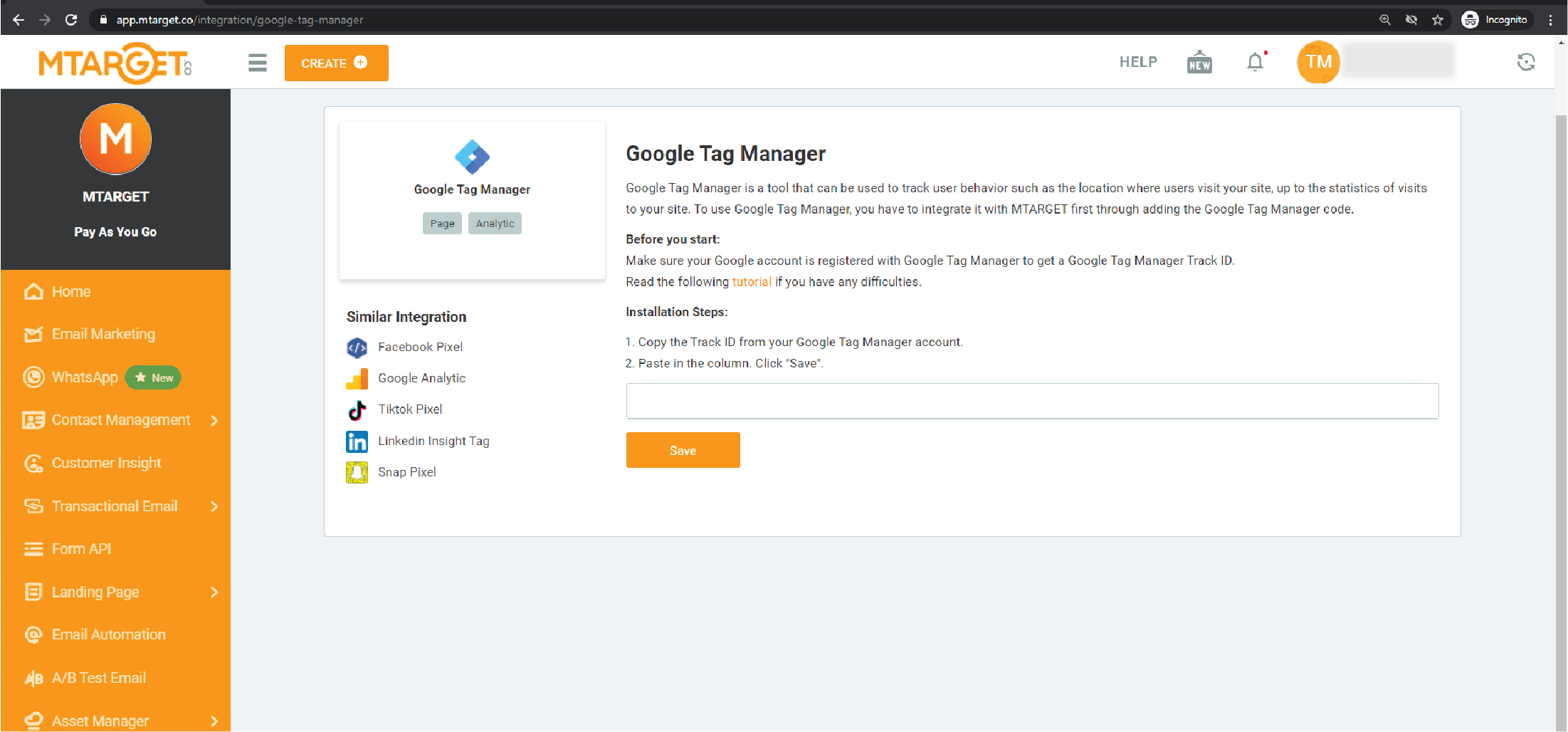
Task: Bookmark this page with the star icon
Action: click(1438, 20)
